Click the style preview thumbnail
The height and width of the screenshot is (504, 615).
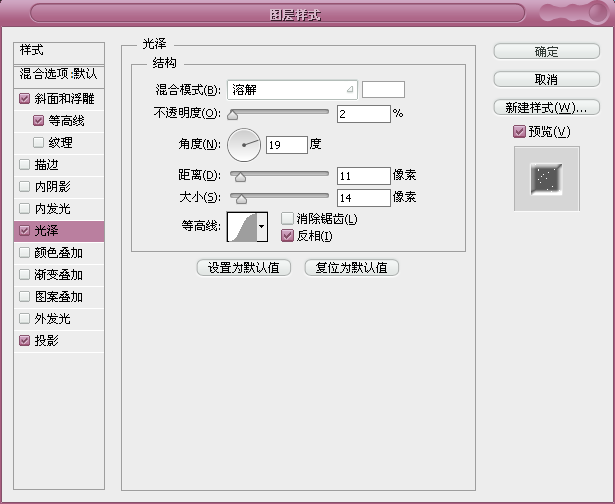tap(547, 178)
